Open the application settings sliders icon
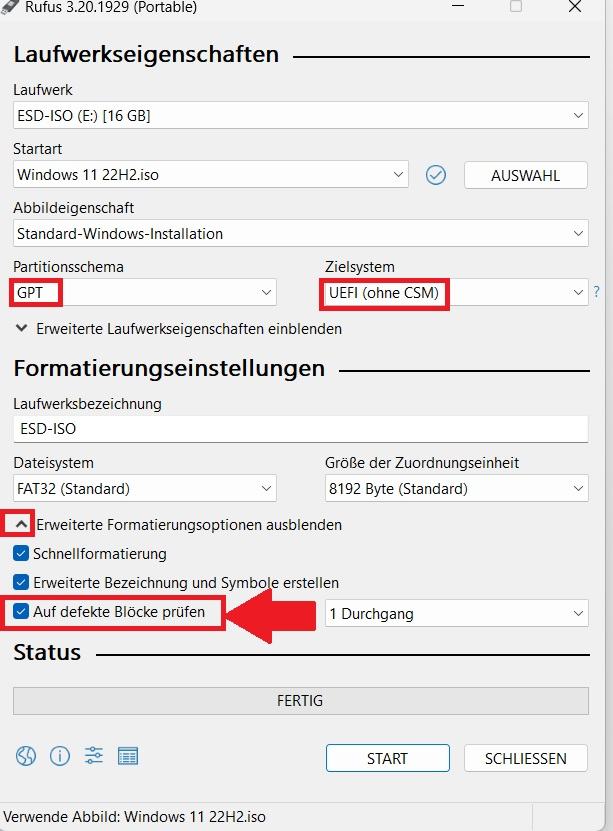613x831 pixels. (x=94, y=756)
